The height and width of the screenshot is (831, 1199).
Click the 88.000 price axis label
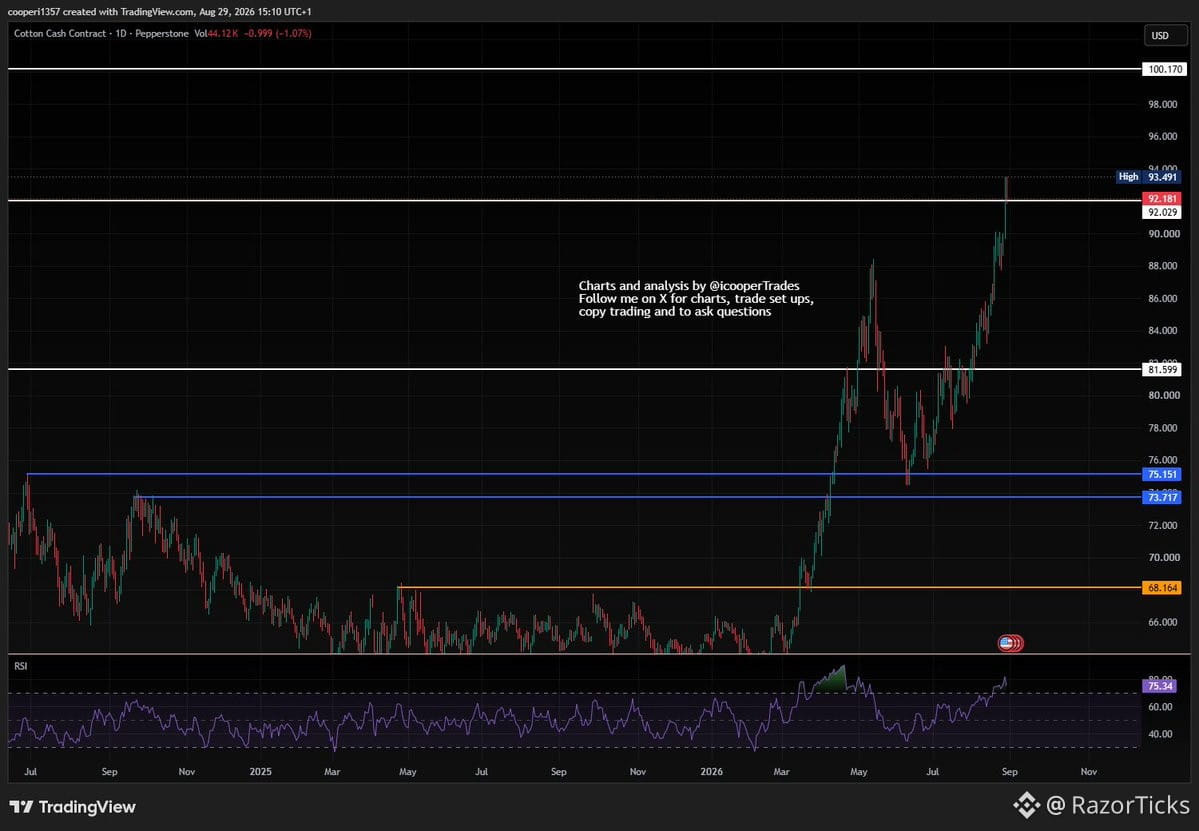point(1163,266)
